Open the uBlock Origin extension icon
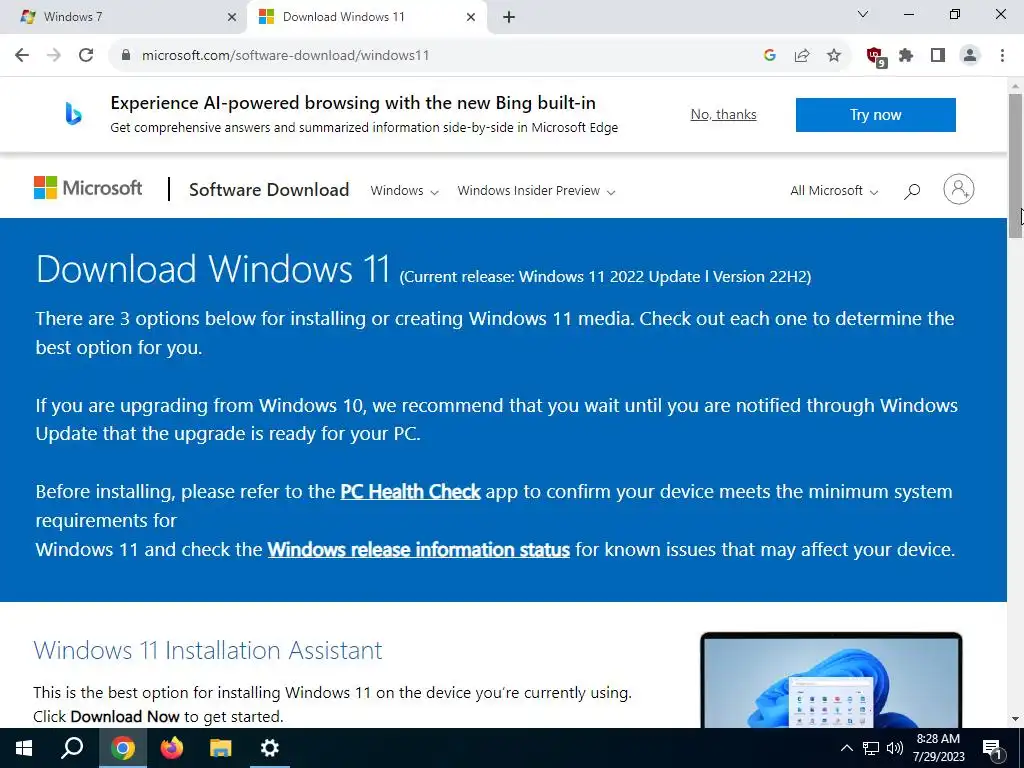Image resolution: width=1024 pixels, height=768 pixels. (x=876, y=56)
